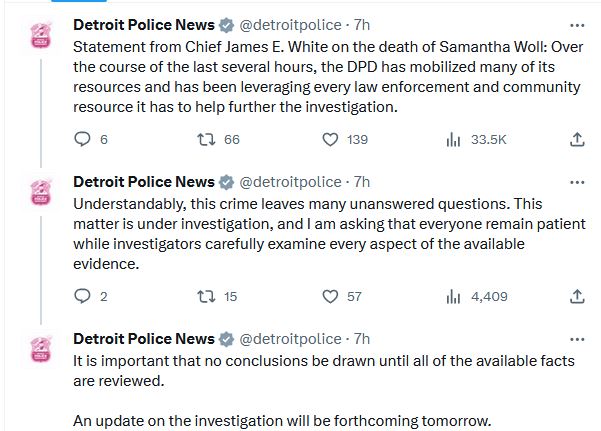Reply to the unanswered questions tweet
Image resolution: width=601 pixels, height=431 pixels.
pos(83,296)
